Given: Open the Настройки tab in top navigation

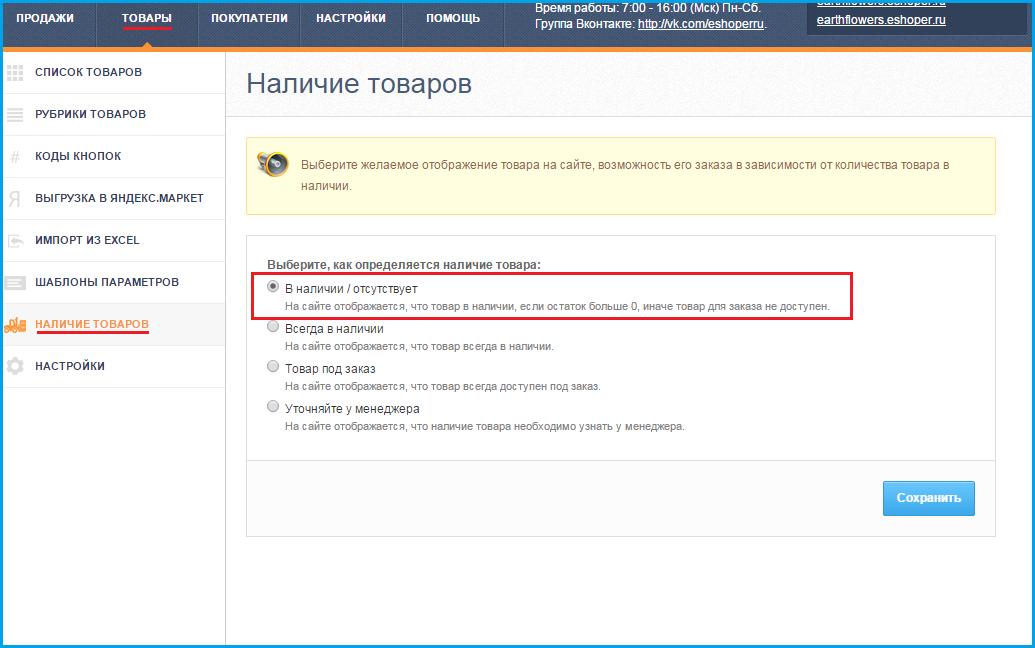Looking at the screenshot, I should click(x=350, y=18).
